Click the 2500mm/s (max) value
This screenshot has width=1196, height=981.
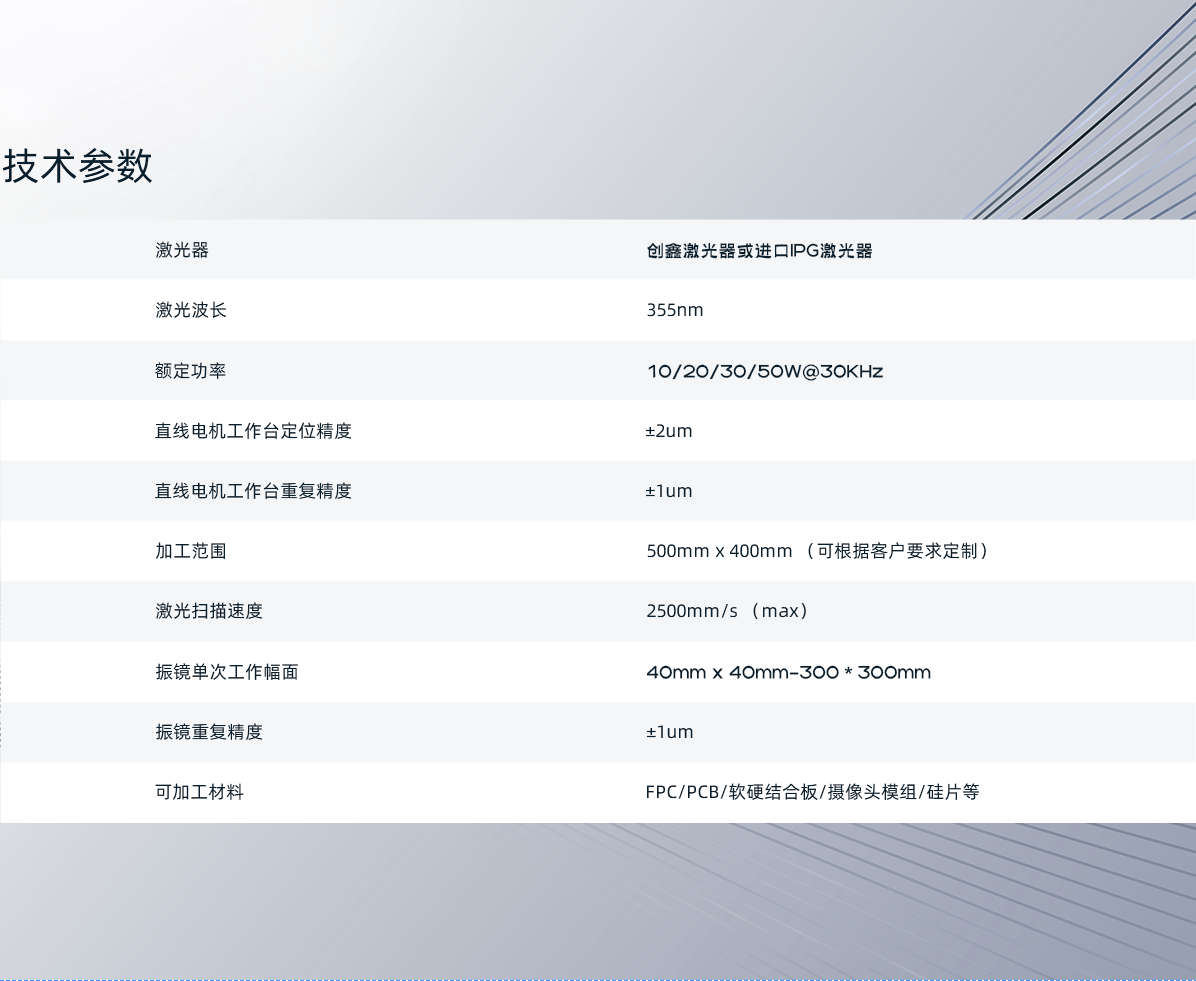(x=726, y=611)
